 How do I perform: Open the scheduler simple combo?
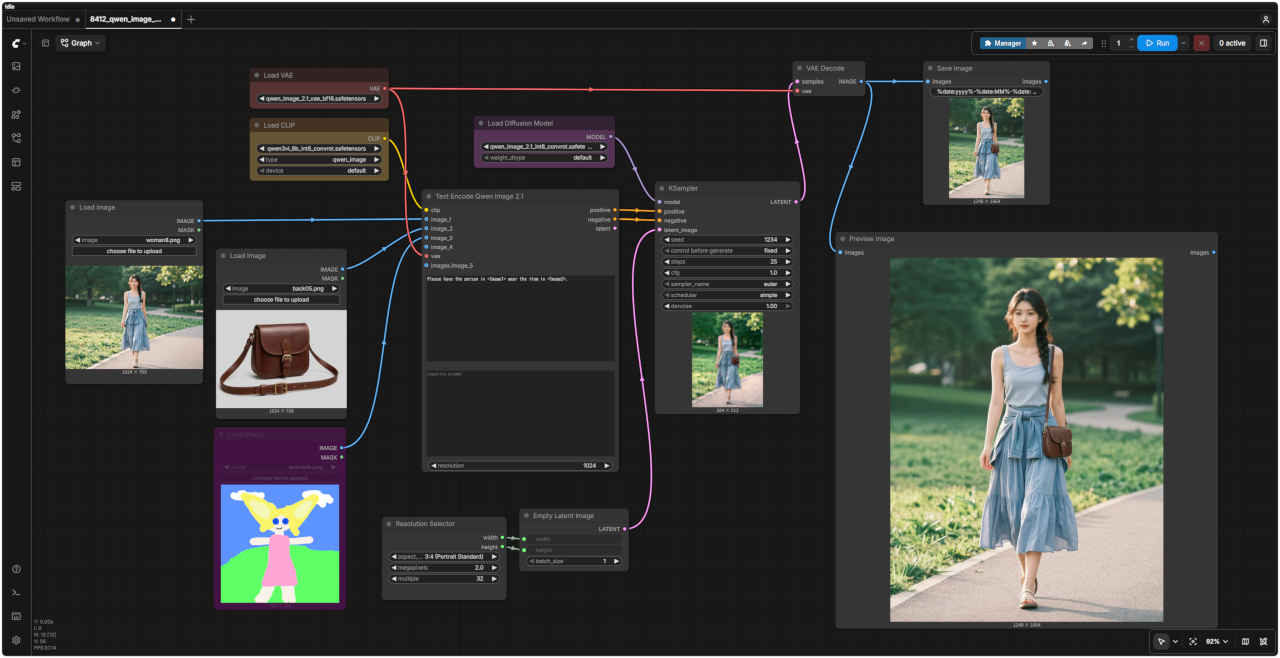pyautogui.click(x=728, y=295)
